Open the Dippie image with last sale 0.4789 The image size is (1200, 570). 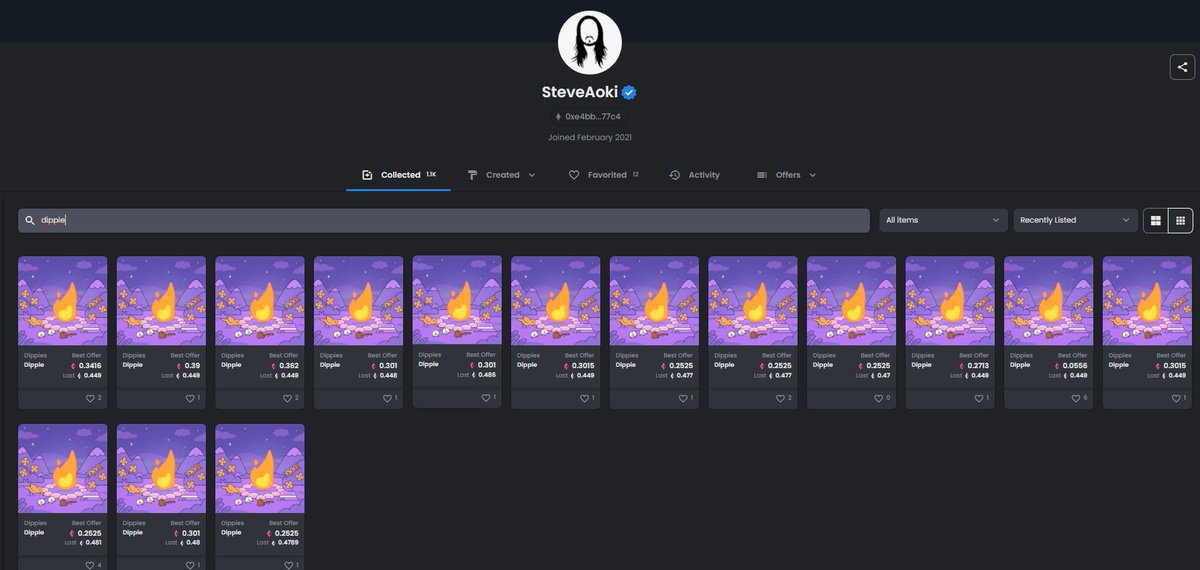point(260,469)
